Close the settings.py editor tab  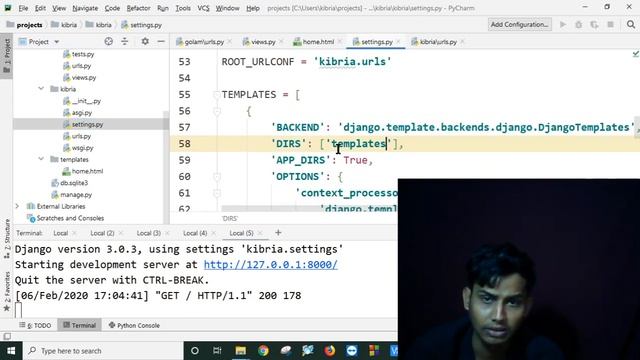tap(398, 42)
